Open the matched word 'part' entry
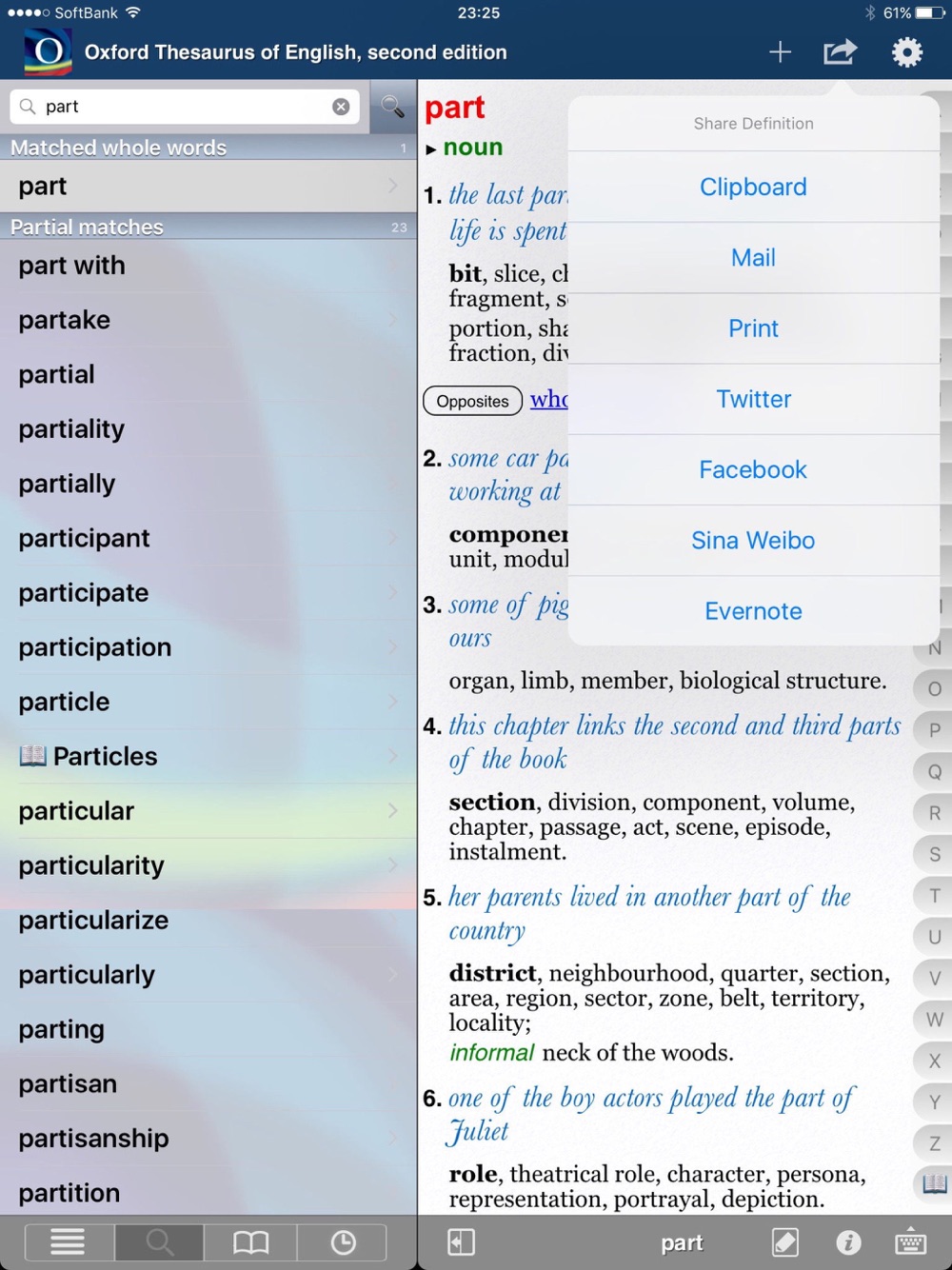 (x=208, y=187)
